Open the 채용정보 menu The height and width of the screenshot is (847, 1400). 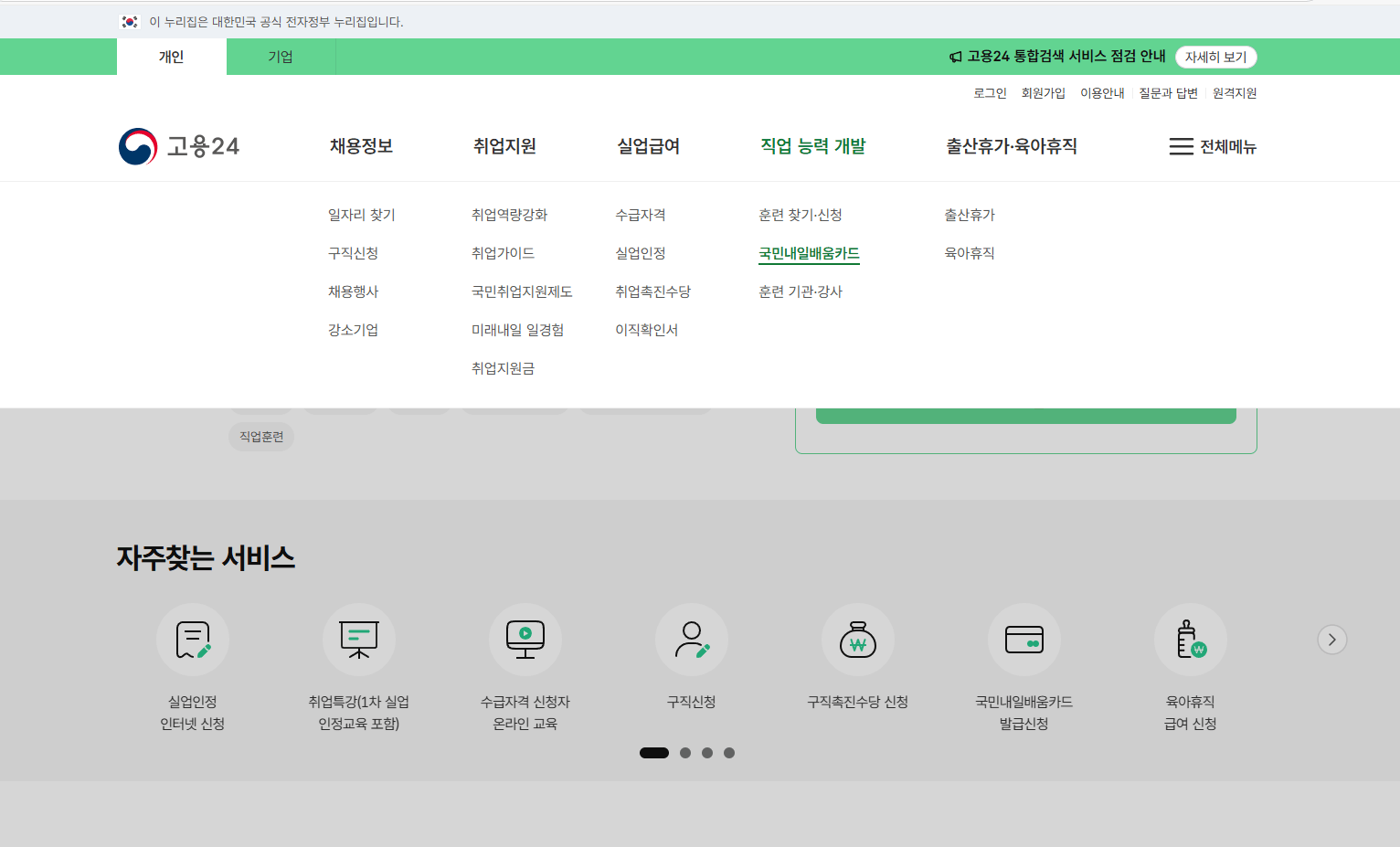click(x=360, y=145)
